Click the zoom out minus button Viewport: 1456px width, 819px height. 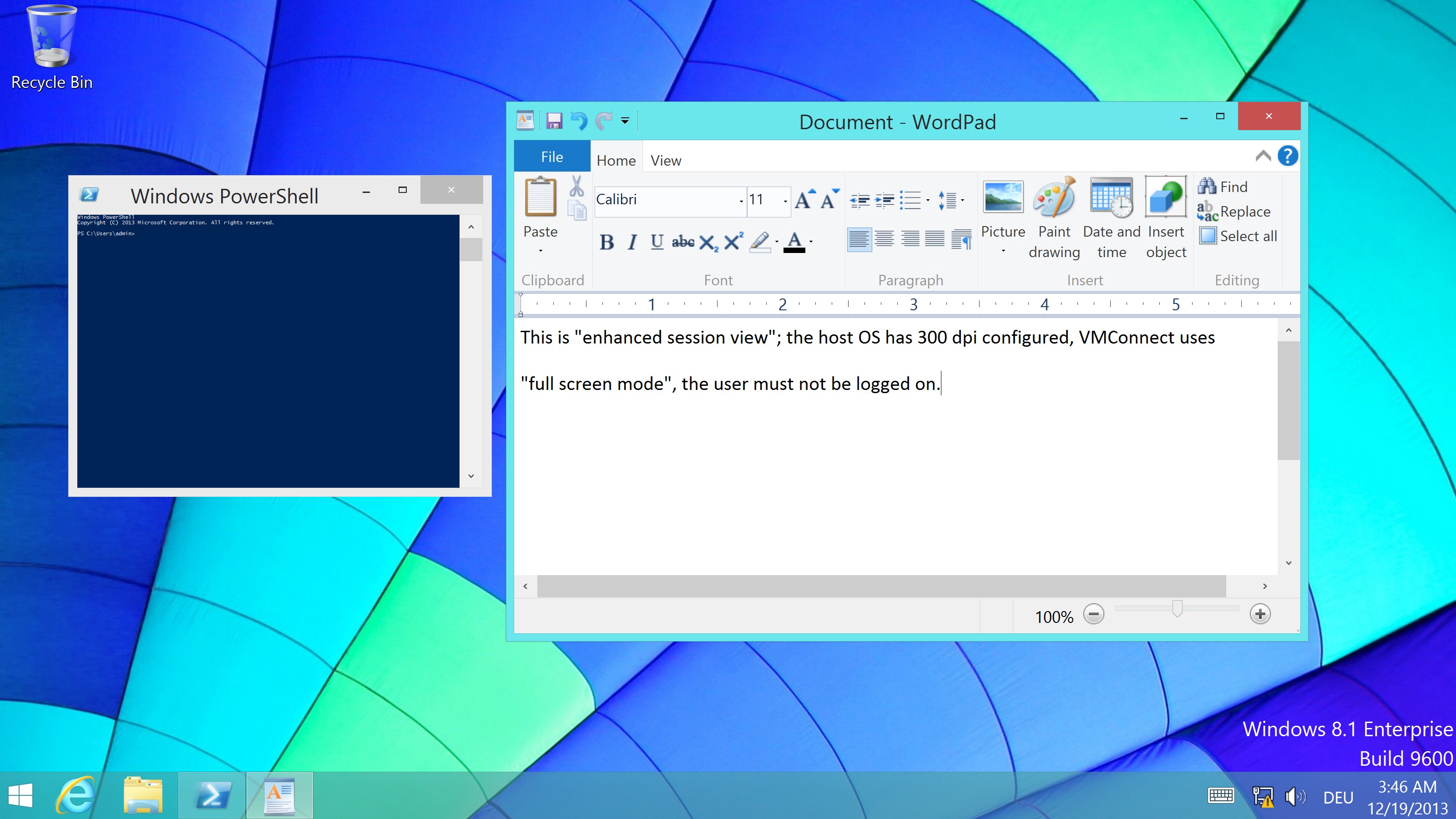pyautogui.click(x=1093, y=614)
